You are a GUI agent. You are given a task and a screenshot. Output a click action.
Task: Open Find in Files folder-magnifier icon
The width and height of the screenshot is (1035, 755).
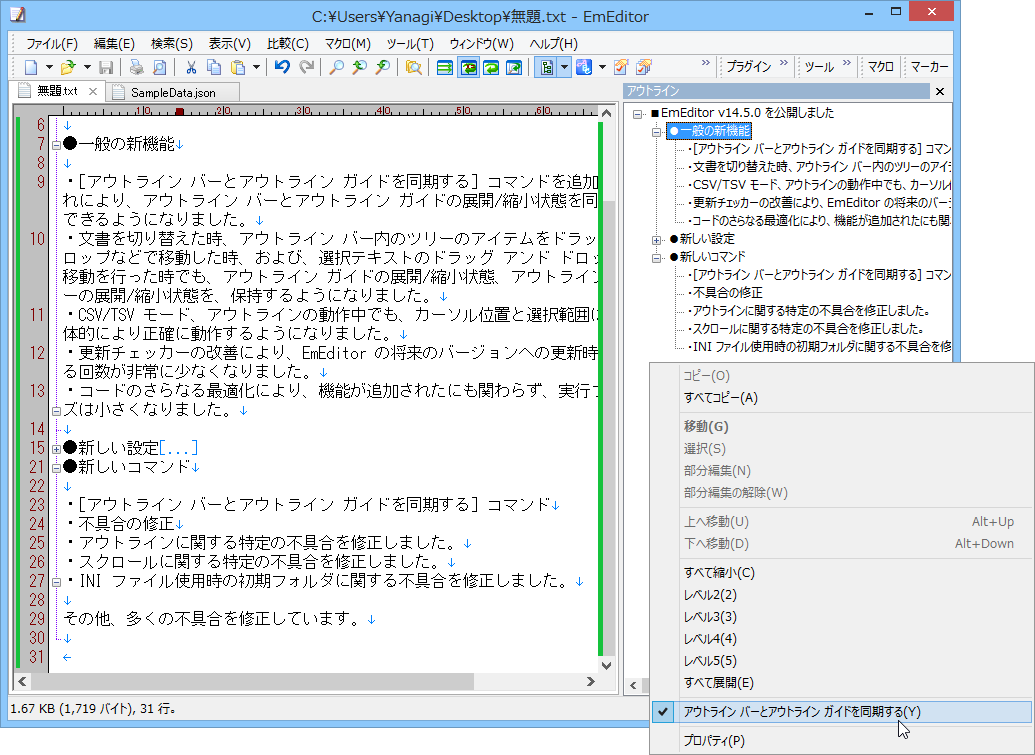[x=413, y=67]
